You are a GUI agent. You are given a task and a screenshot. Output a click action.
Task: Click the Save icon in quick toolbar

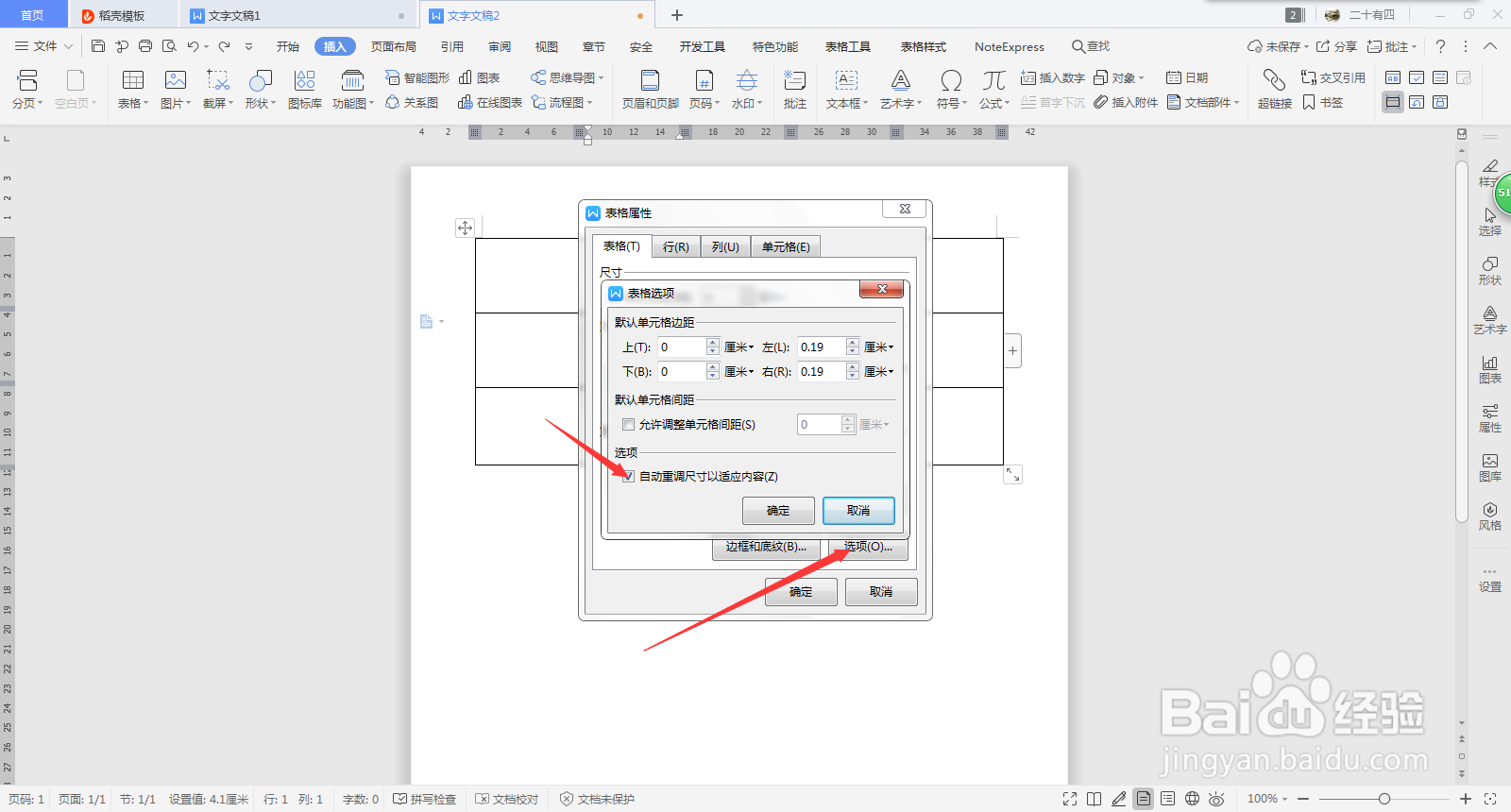point(98,45)
